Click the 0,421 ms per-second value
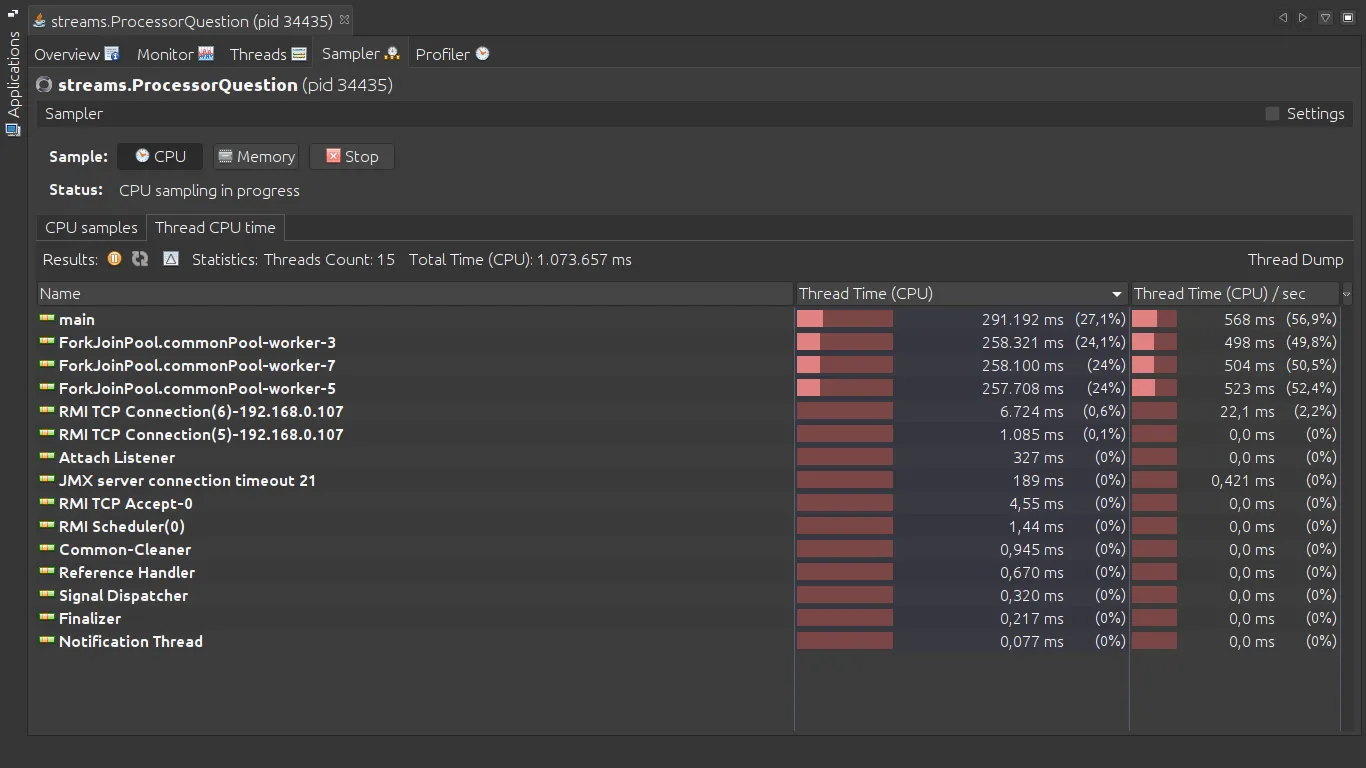The width and height of the screenshot is (1366, 768). coord(1242,481)
